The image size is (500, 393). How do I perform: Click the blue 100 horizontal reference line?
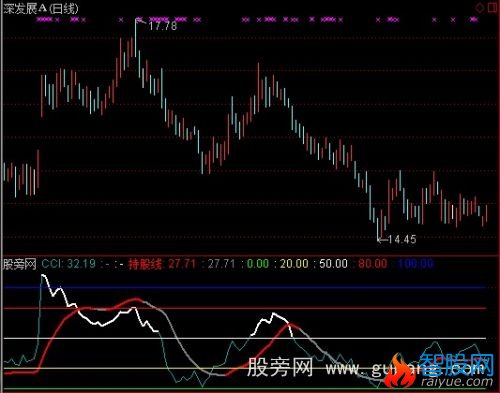tap(245, 287)
